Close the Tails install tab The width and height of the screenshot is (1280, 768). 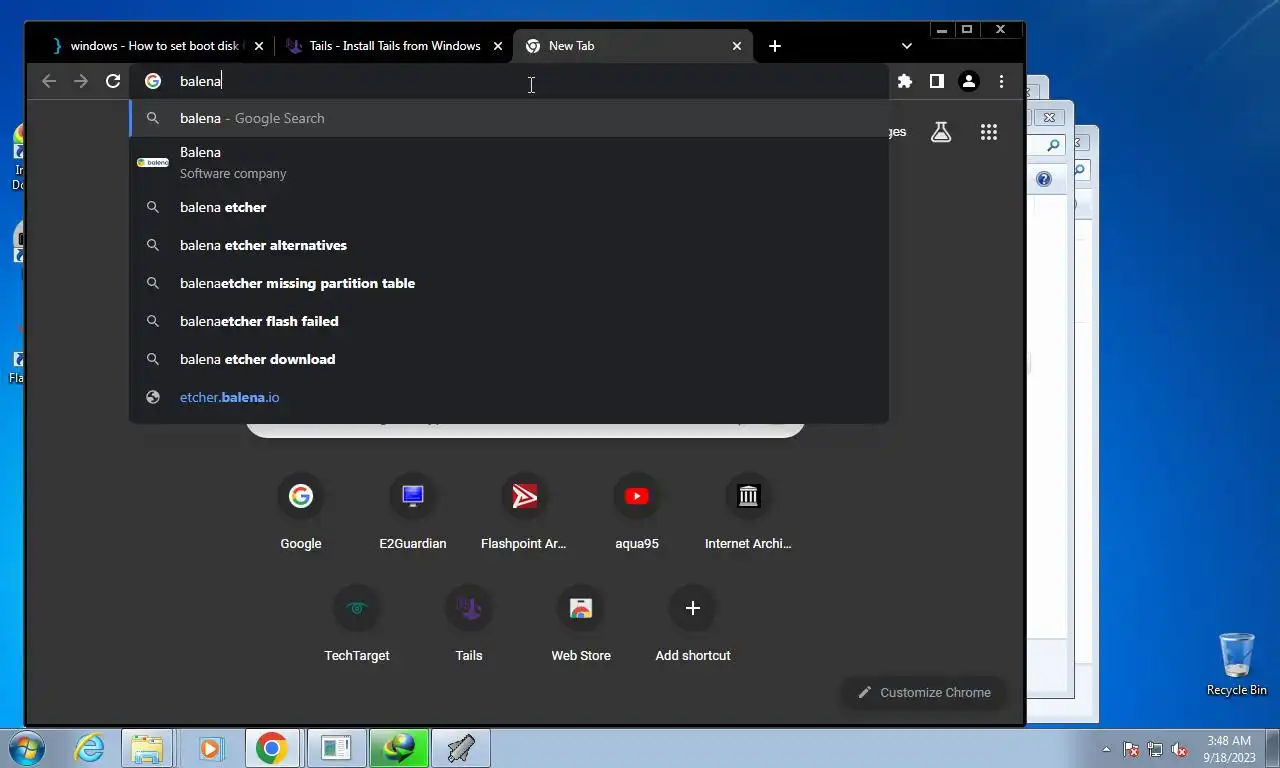tap(498, 46)
